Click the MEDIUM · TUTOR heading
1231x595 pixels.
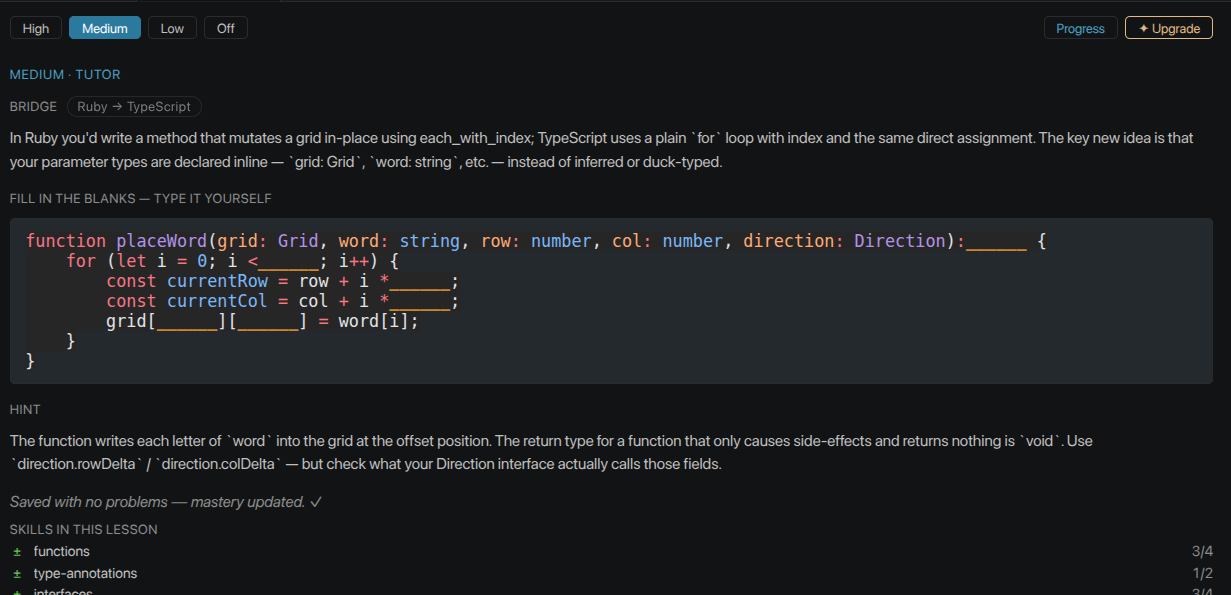coord(65,75)
